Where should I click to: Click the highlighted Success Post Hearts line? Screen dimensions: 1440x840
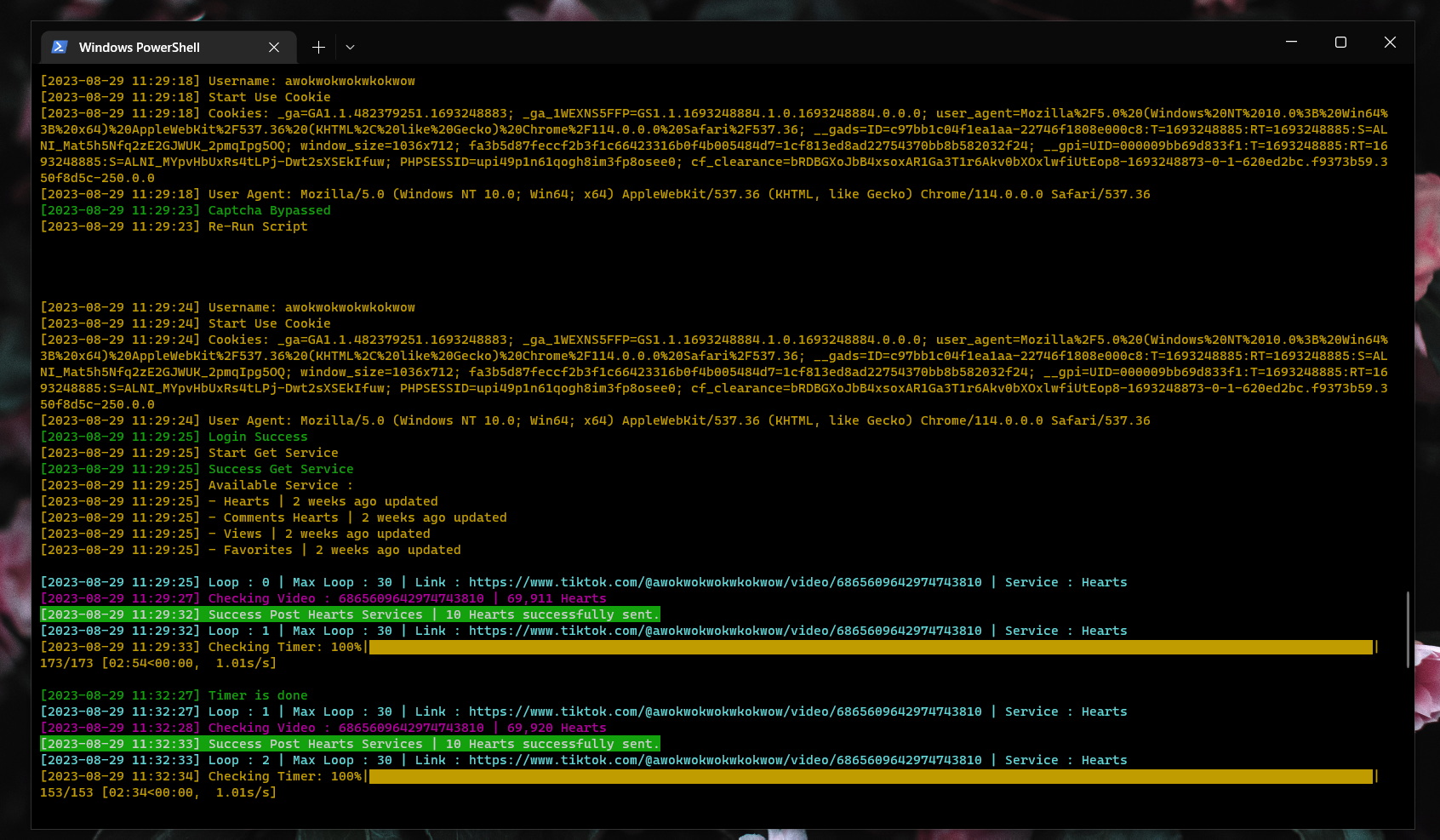(351, 614)
